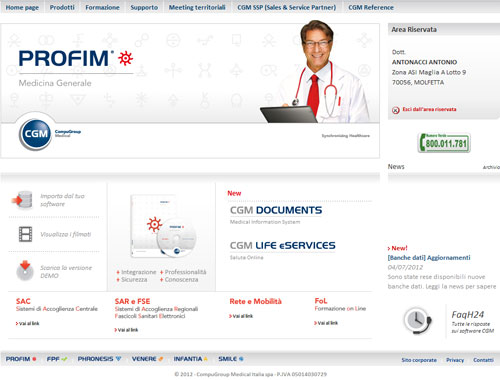Select SMILE in the footer product bar
Image resolution: width=500 pixels, height=380 pixels.
(x=231, y=359)
